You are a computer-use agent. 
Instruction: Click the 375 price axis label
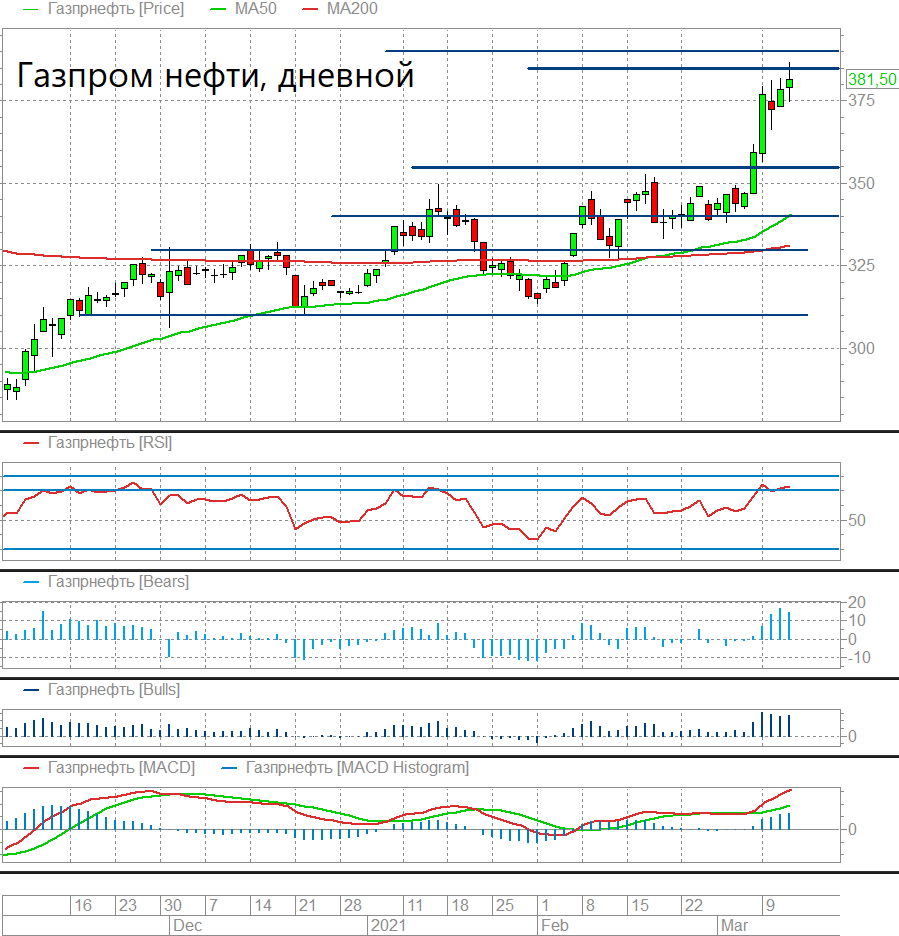point(861,100)
